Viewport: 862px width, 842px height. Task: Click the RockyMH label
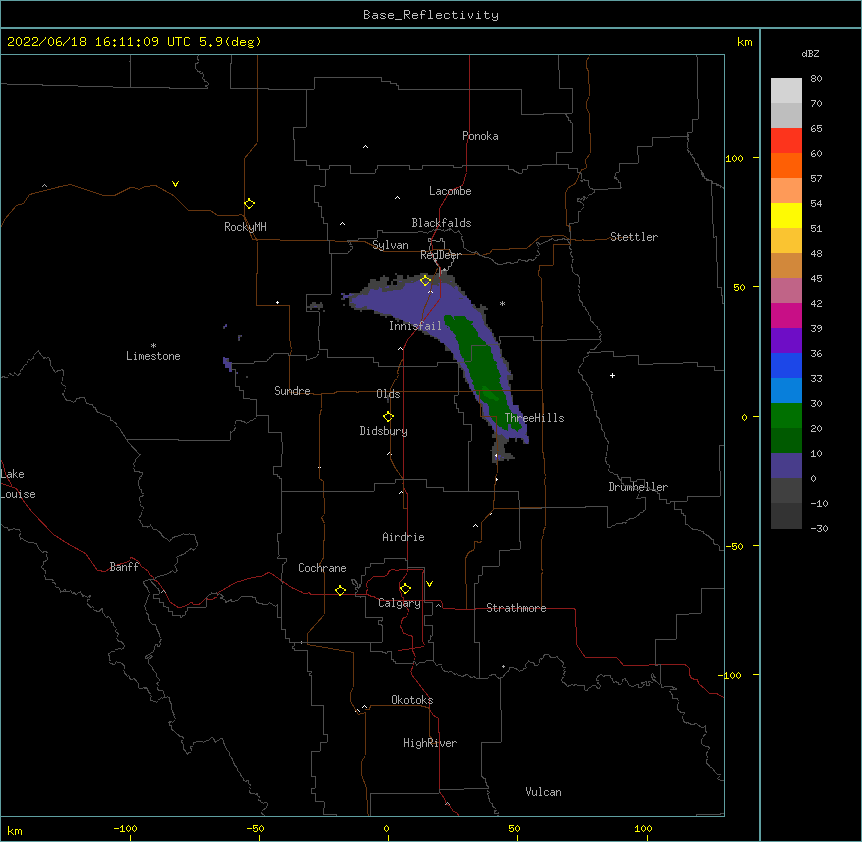click(245, 227)
